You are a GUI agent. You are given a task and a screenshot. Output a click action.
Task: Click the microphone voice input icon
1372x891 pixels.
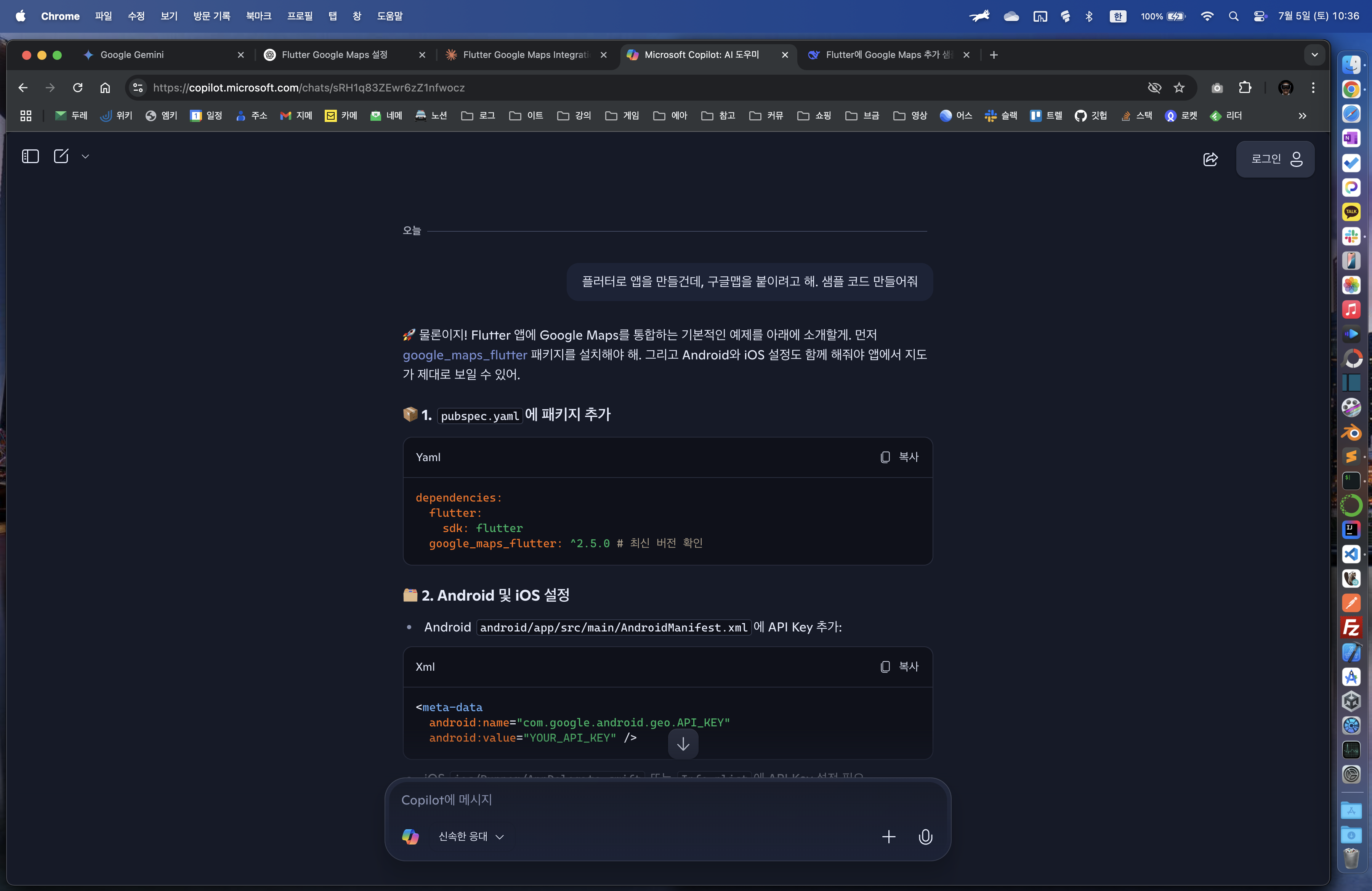(x=925, y=836)
